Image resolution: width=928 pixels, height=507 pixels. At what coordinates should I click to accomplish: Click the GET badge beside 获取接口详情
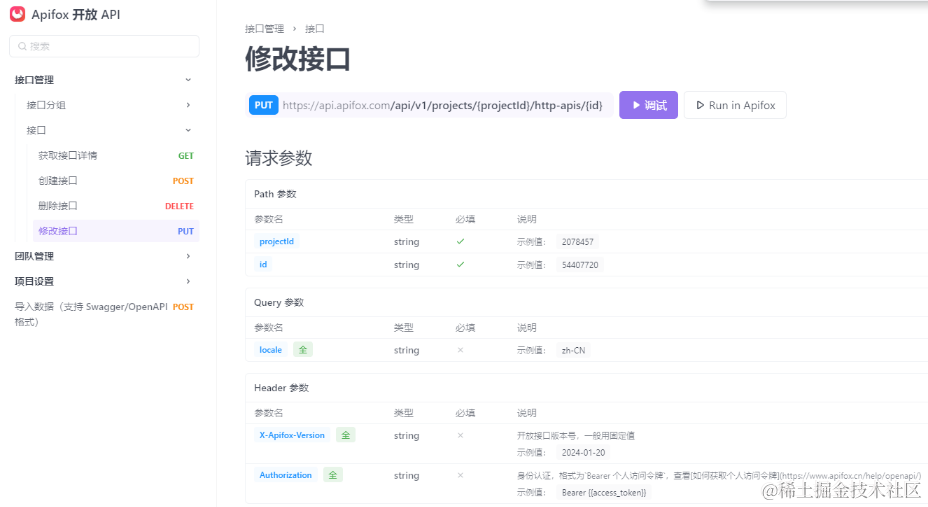click(186, 156)
